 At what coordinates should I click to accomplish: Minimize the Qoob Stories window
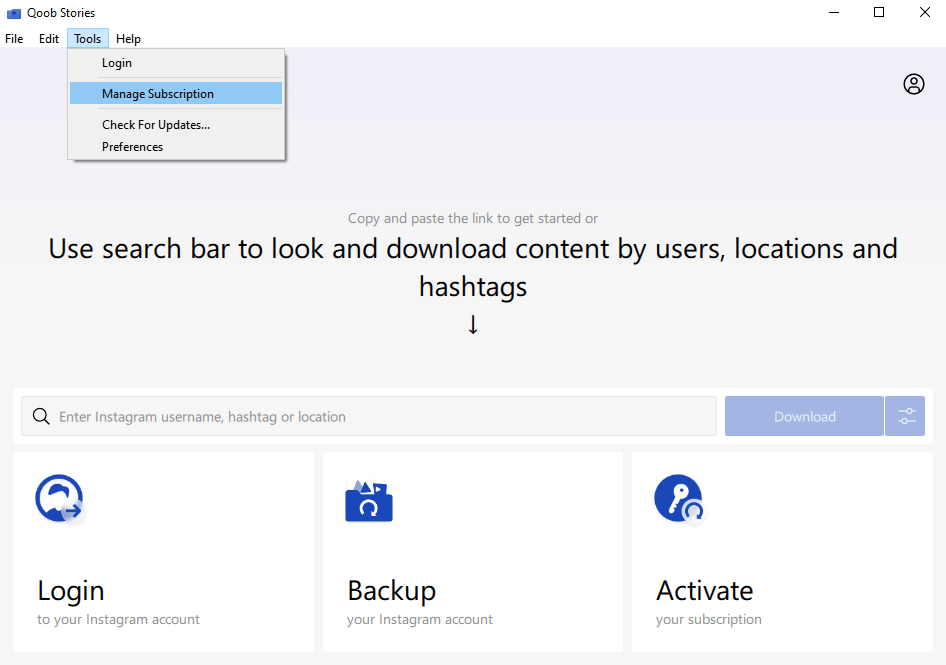point(834,12)
